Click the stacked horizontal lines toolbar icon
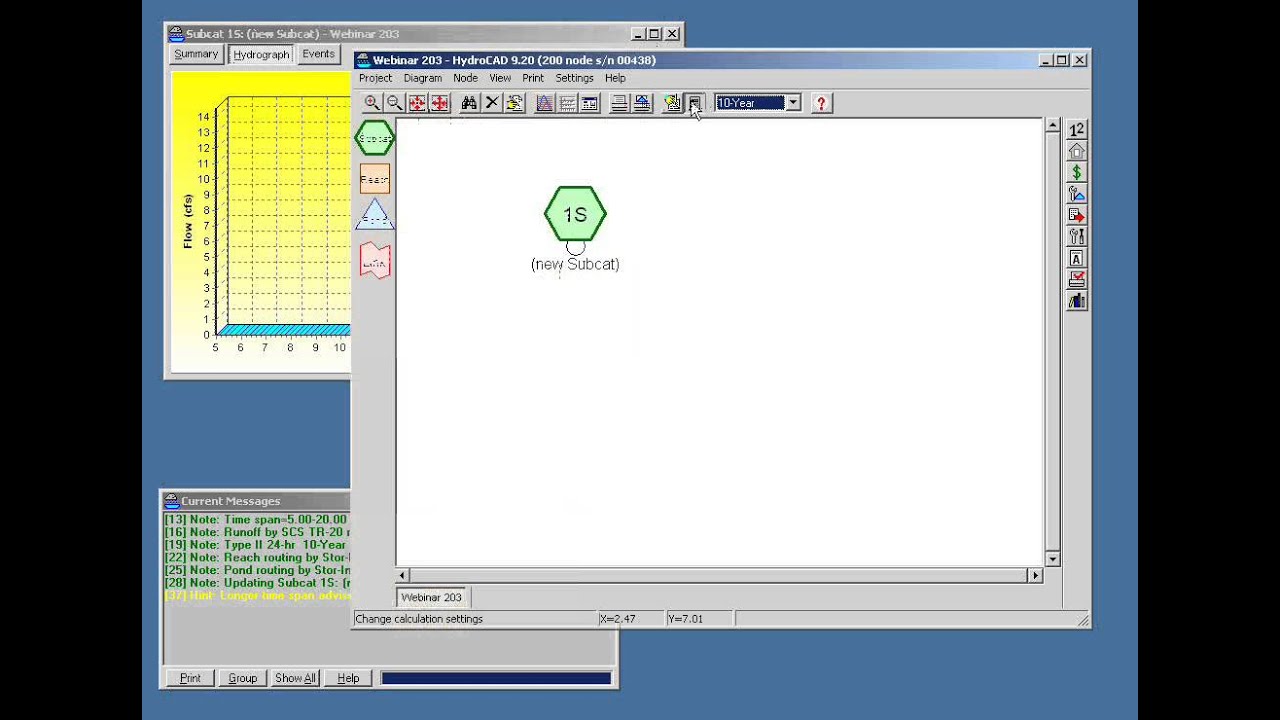The height and width of the screenshot is (720, 1280). point(619,103)
